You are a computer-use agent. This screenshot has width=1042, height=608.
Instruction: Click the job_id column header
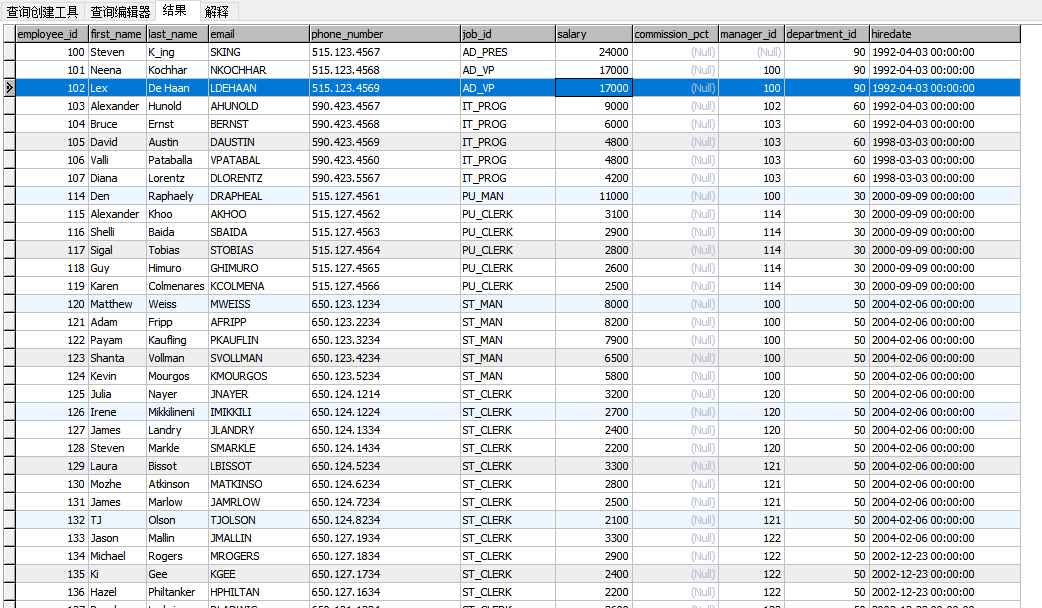pyautogui.click(x=508, y=34)
